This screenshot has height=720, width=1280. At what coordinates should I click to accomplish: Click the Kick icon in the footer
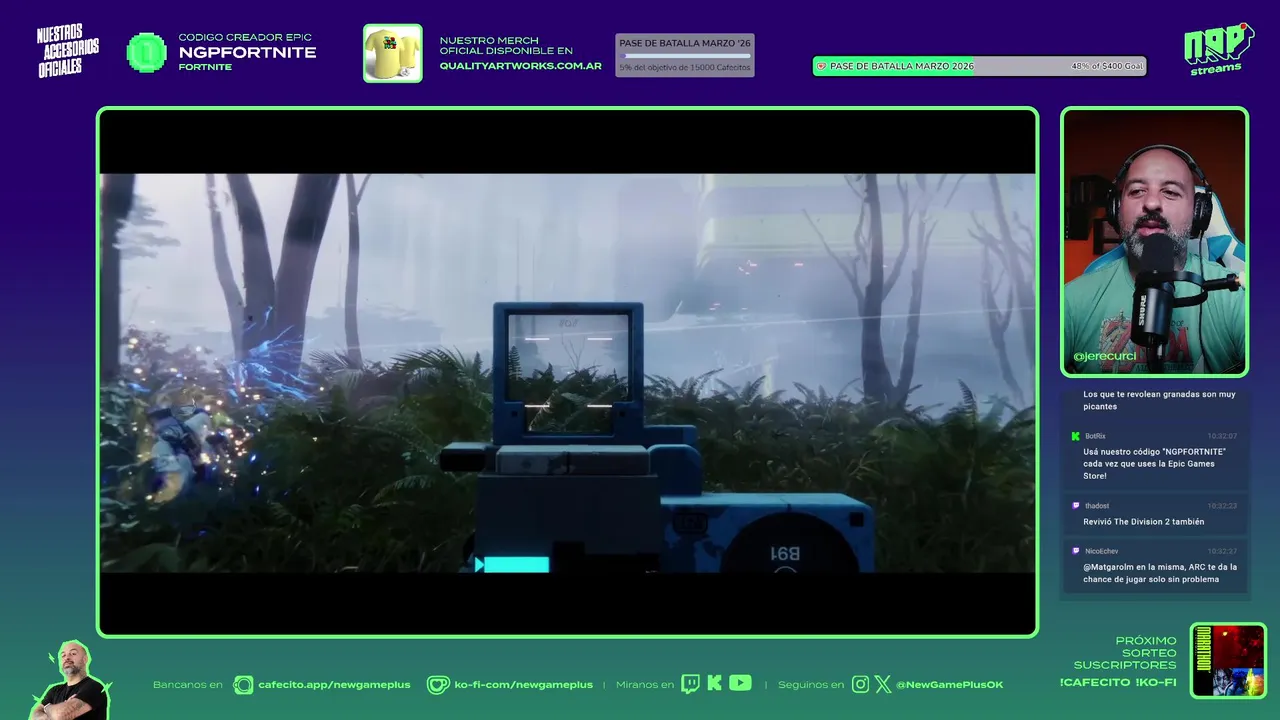[x=714, y=684]
